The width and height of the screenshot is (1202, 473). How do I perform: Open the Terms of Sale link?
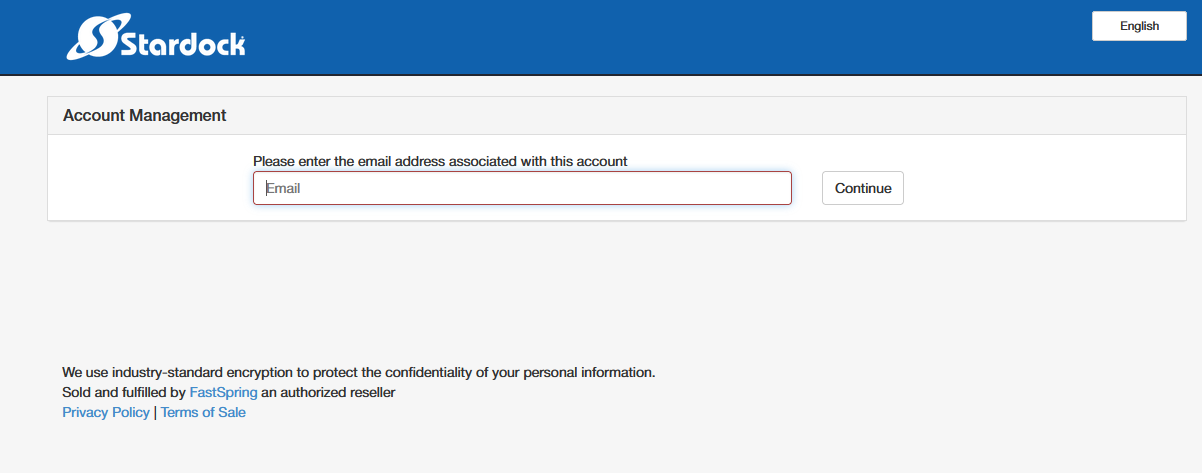pyautogui.click(x=203, y=412)
